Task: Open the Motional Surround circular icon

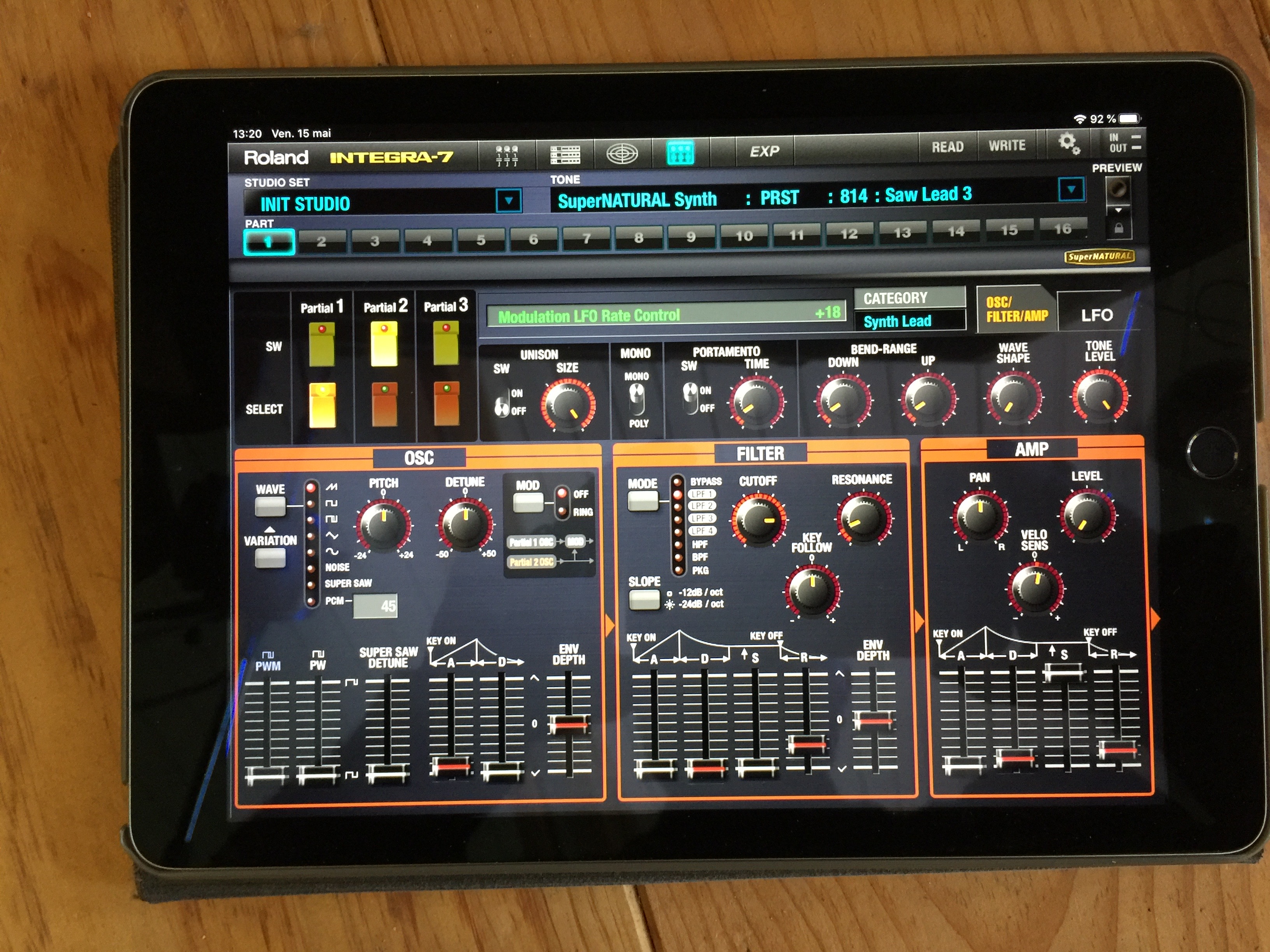Action: pos(623,154)
